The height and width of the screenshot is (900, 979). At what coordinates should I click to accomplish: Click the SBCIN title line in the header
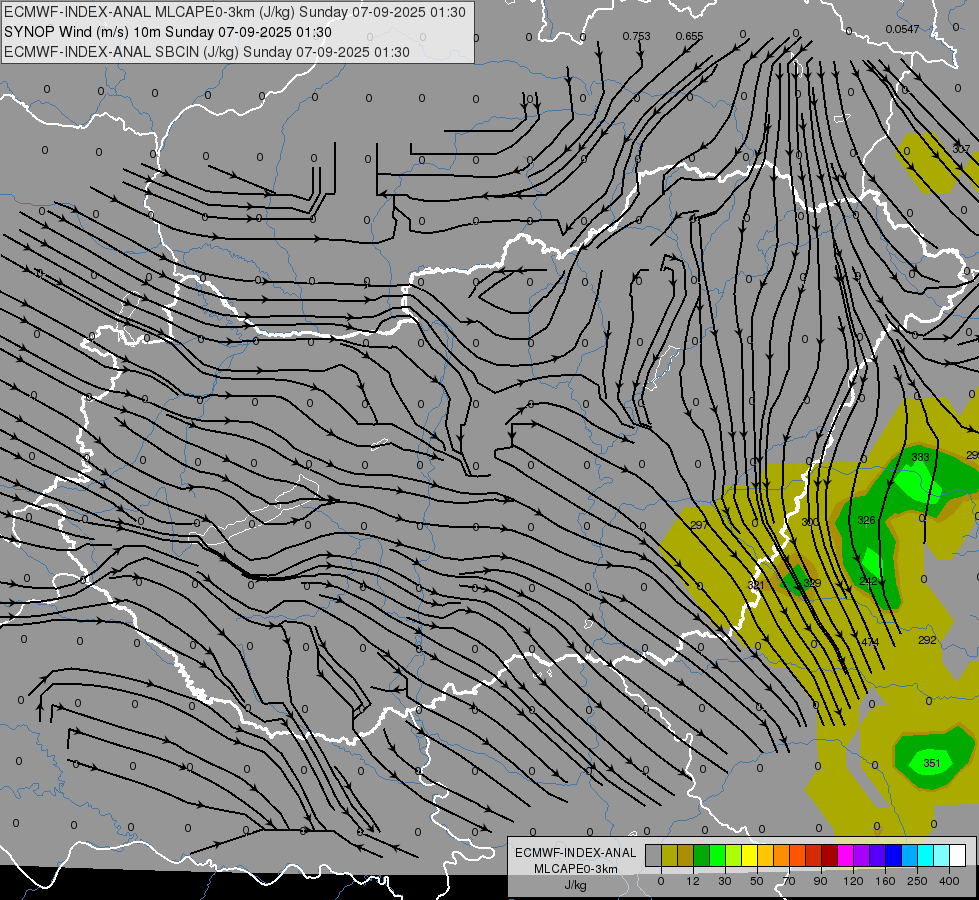(x=207, y=52)
